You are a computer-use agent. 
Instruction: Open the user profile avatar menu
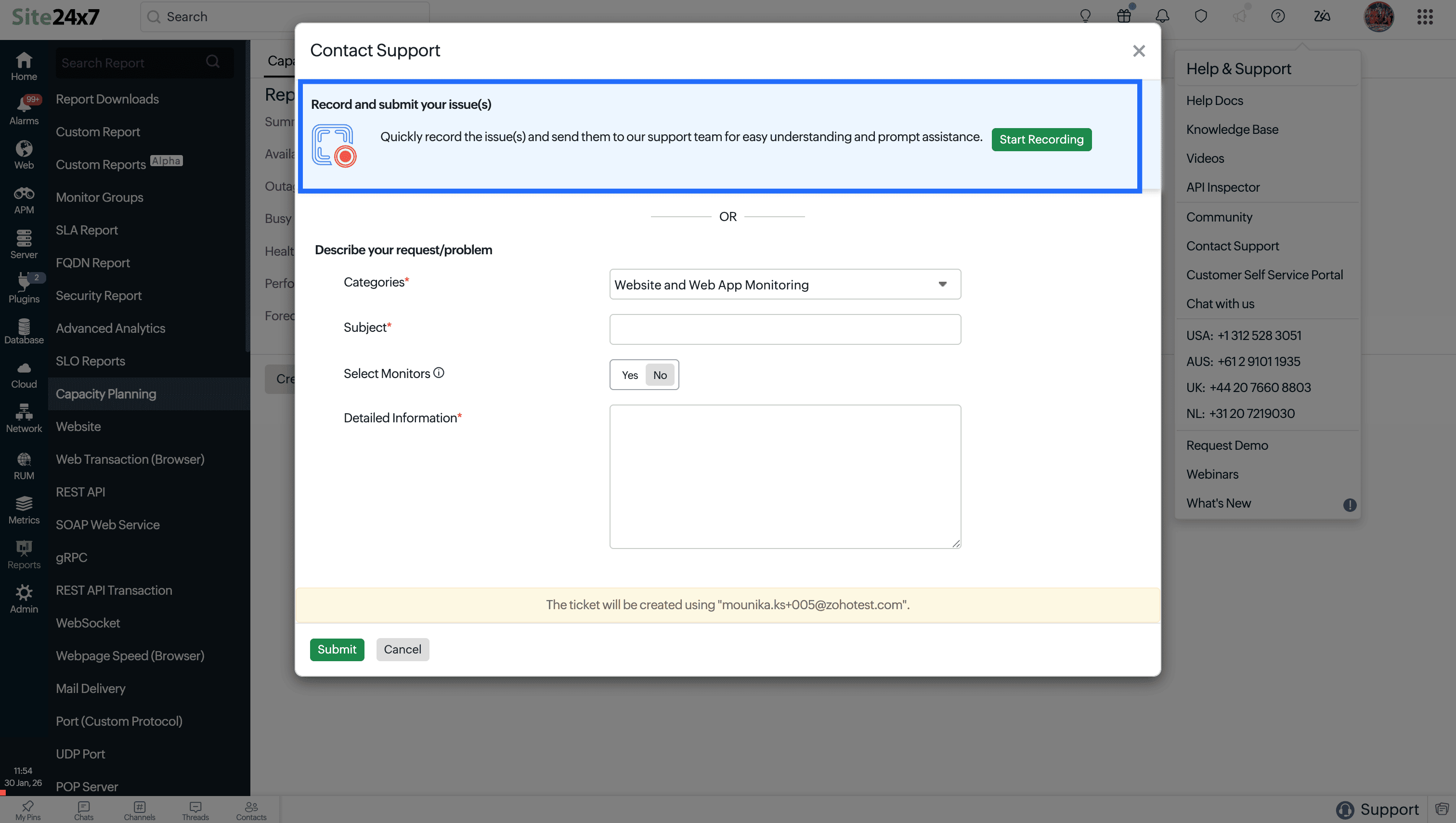1378,16
